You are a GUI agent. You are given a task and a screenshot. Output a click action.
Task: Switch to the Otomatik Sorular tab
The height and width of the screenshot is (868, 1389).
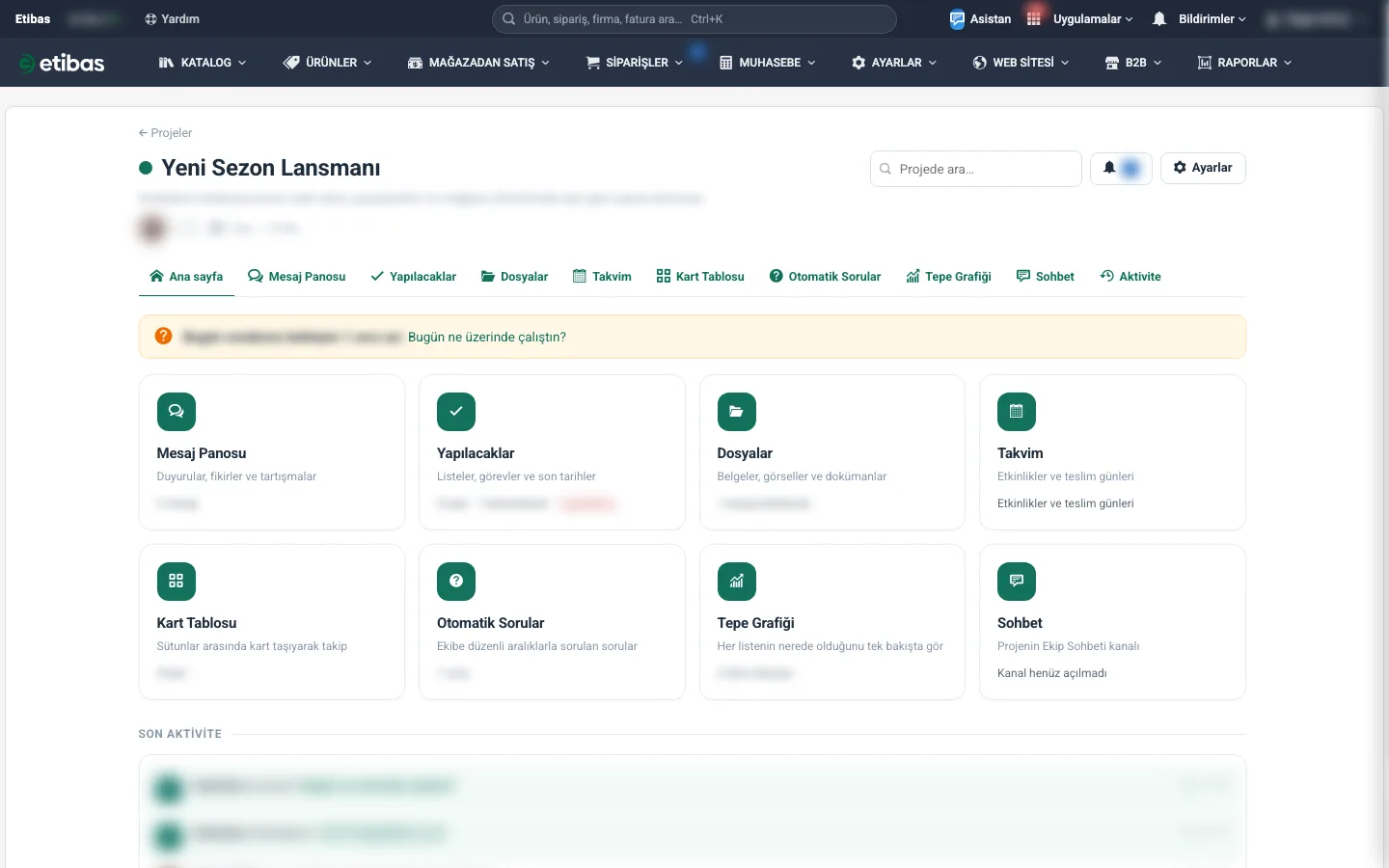826,277
